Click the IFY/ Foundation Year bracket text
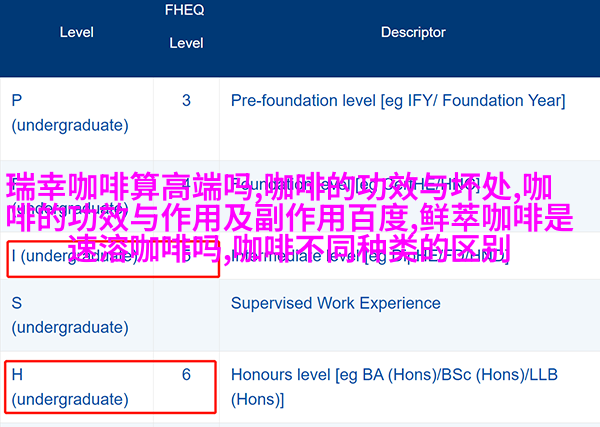Screen dimensions: 600x427 pyautogui.click(x=473, y=101)
